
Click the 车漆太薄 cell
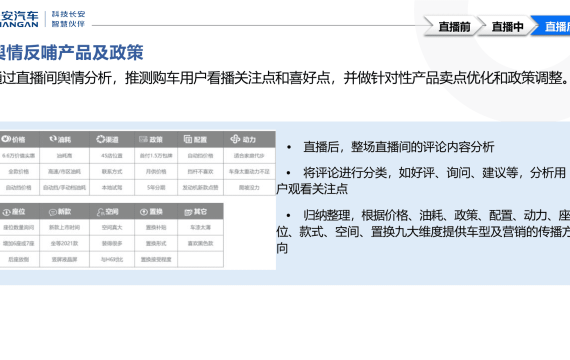click(200, 227)
